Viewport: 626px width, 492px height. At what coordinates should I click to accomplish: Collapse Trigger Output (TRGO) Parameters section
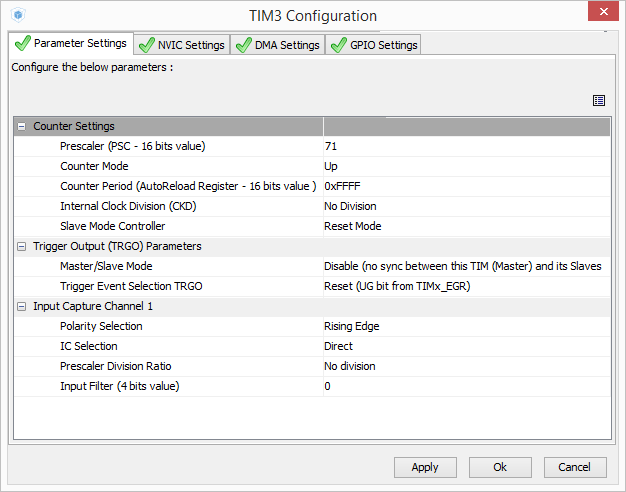pos(21,246)
